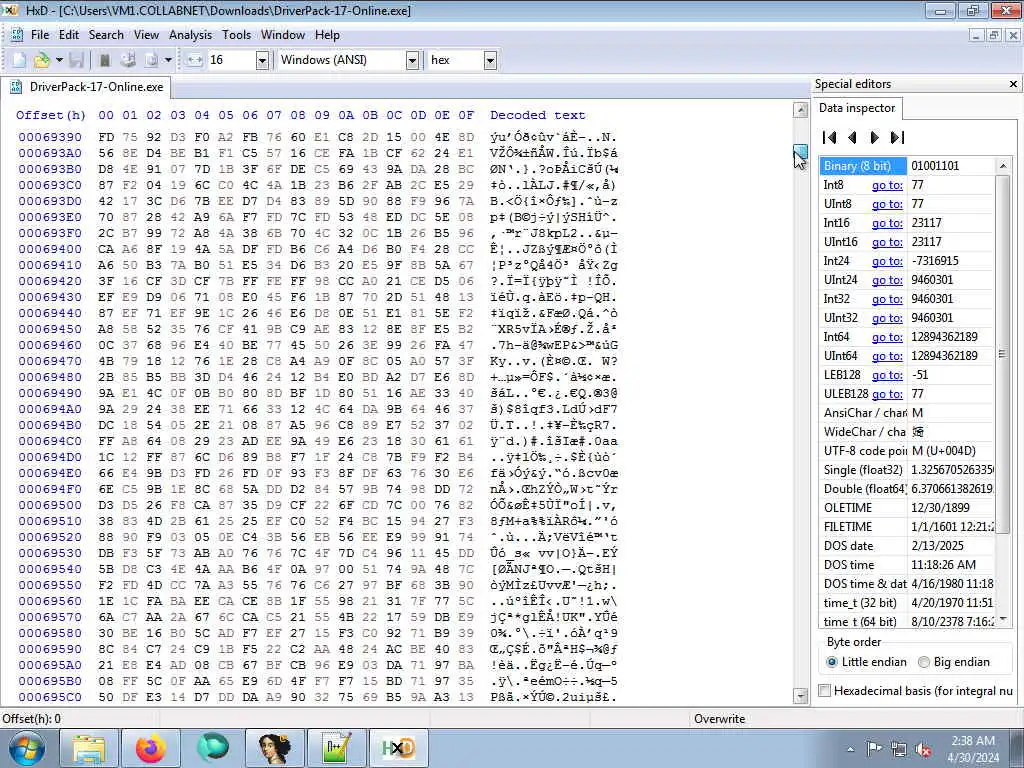Viewport: 1024px width, 768px height.
Task: Click the muted volume tray icon
Action: [923, 749]
